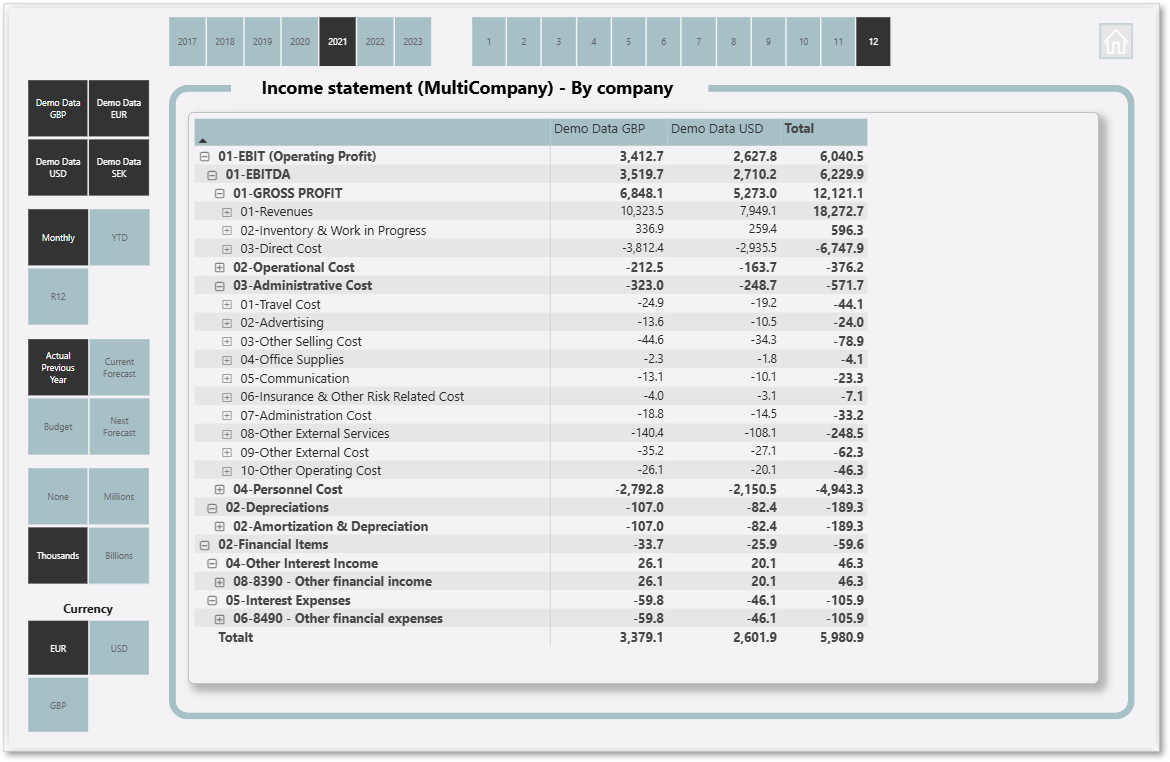Expand the 04-Personnel Cost row
This screenshot has width=1170, height=762.
tap(219, 490)
